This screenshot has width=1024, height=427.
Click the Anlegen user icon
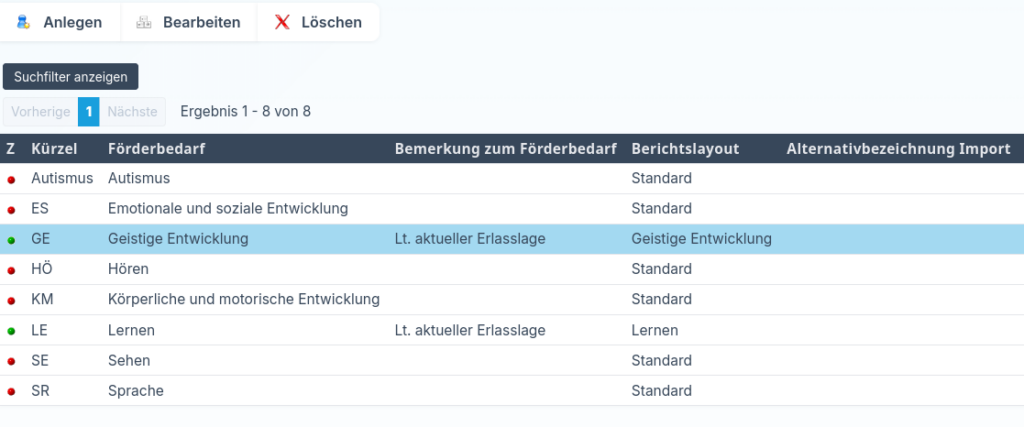23,22
